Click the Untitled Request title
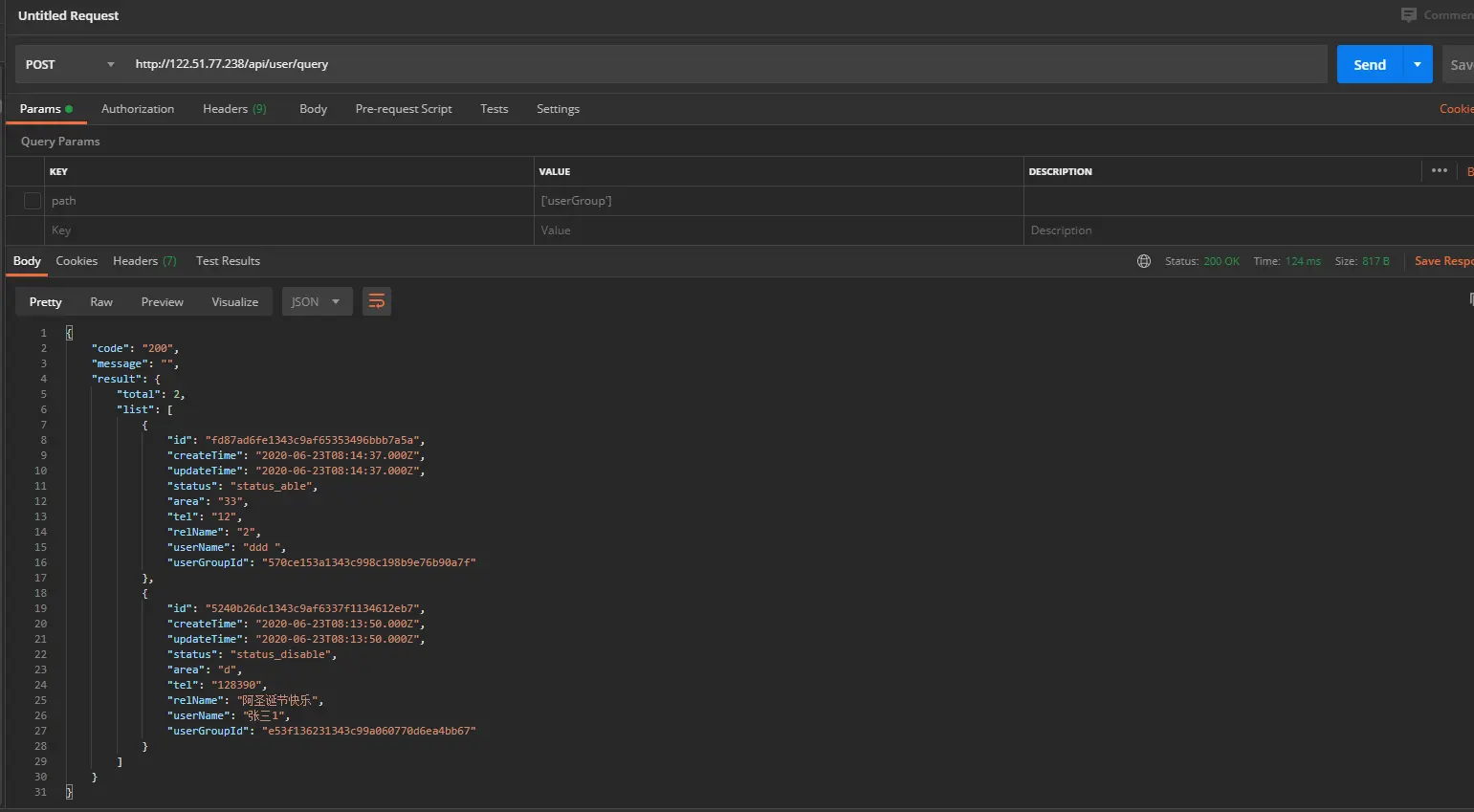This screenshot has width=1474, height=812. pos(69,15)
